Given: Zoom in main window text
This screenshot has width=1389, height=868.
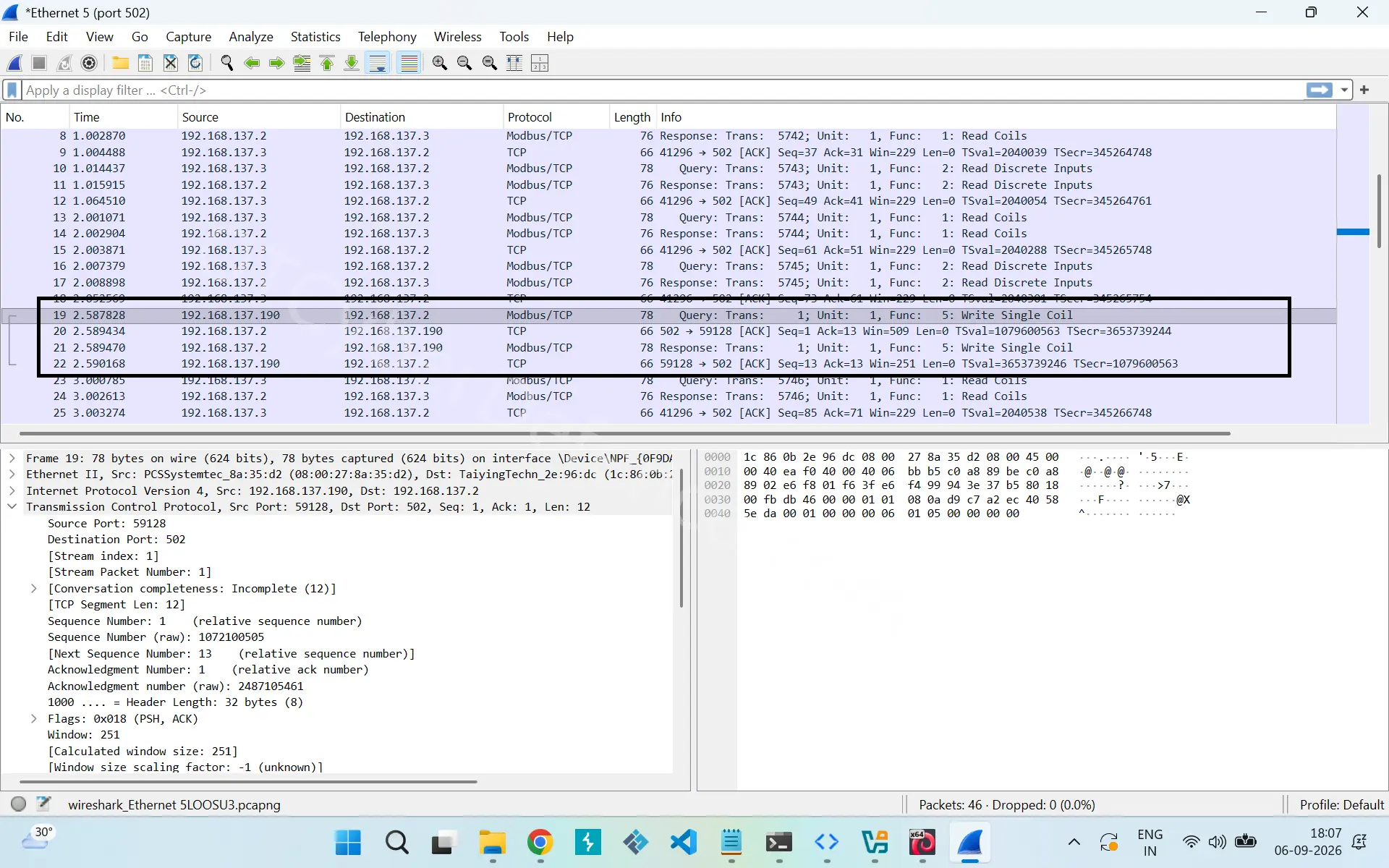Looking at the screenshot, I should coord(439,63).
